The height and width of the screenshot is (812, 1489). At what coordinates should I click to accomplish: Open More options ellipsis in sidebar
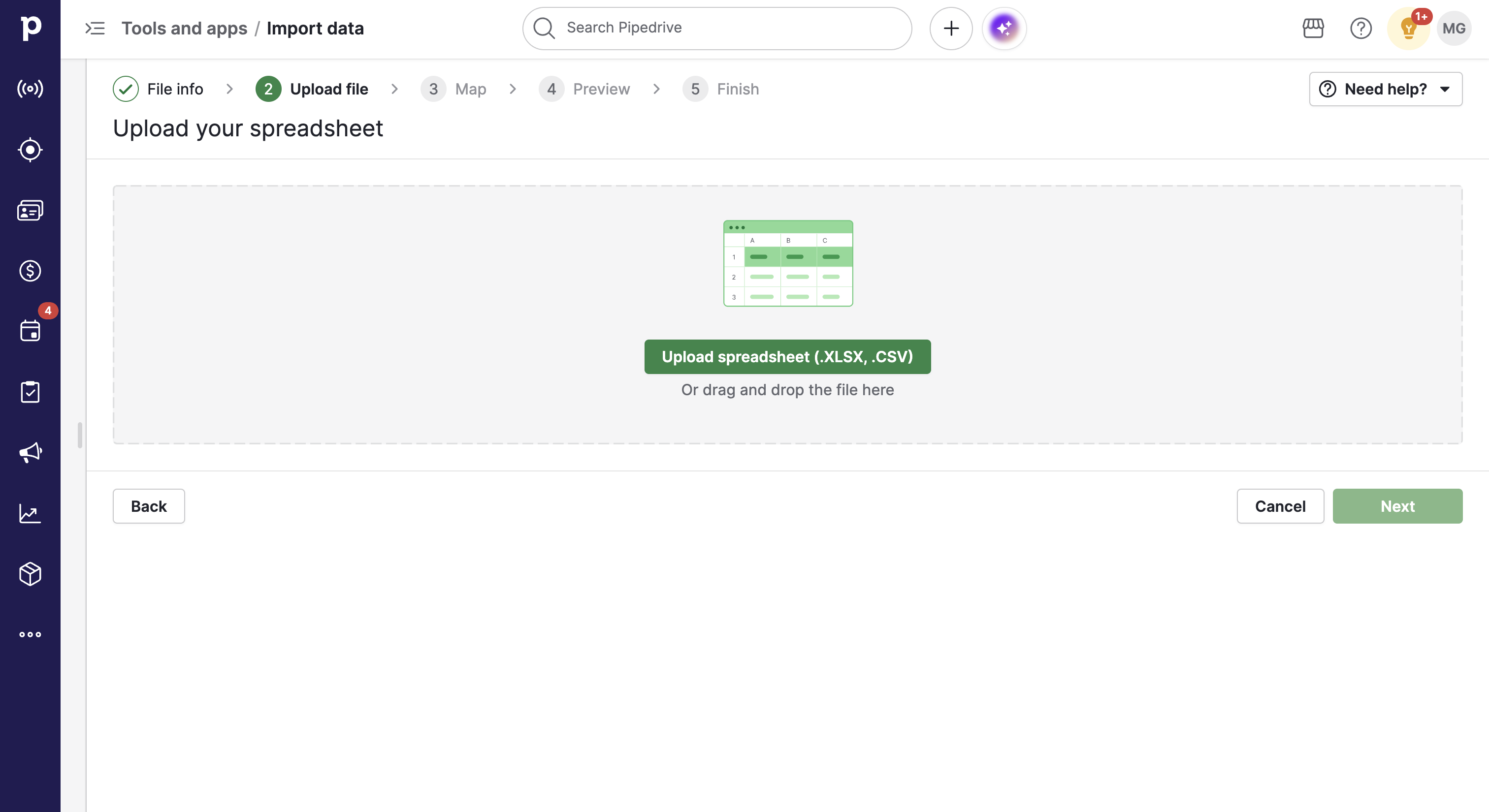click(x=30, y=634)
